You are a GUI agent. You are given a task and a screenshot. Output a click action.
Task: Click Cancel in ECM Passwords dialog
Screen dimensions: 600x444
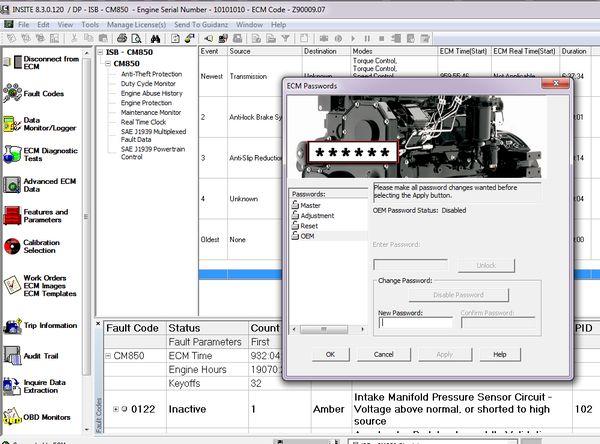point(383,354)
